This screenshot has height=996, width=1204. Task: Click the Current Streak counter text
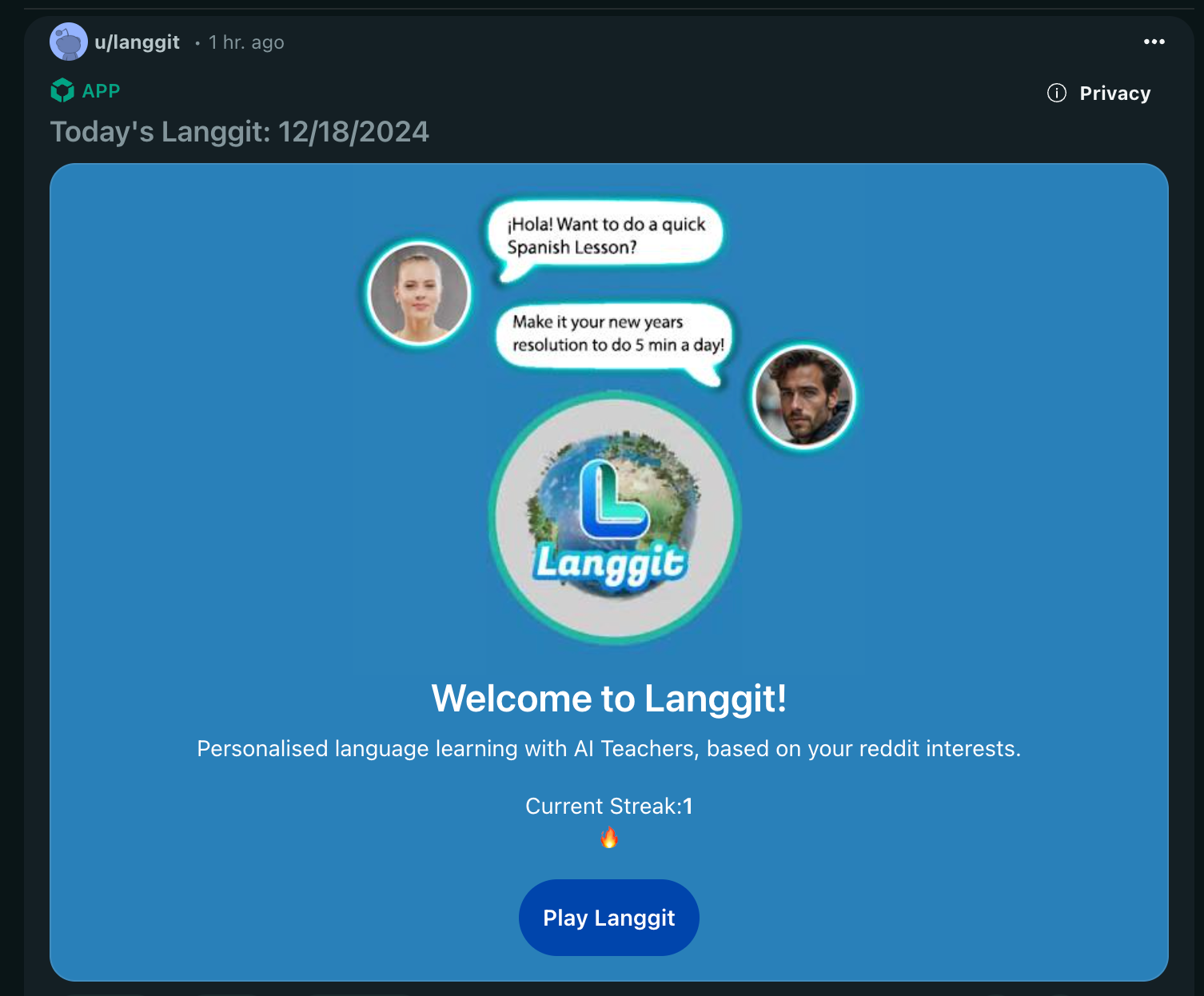(x=609, y=806)
